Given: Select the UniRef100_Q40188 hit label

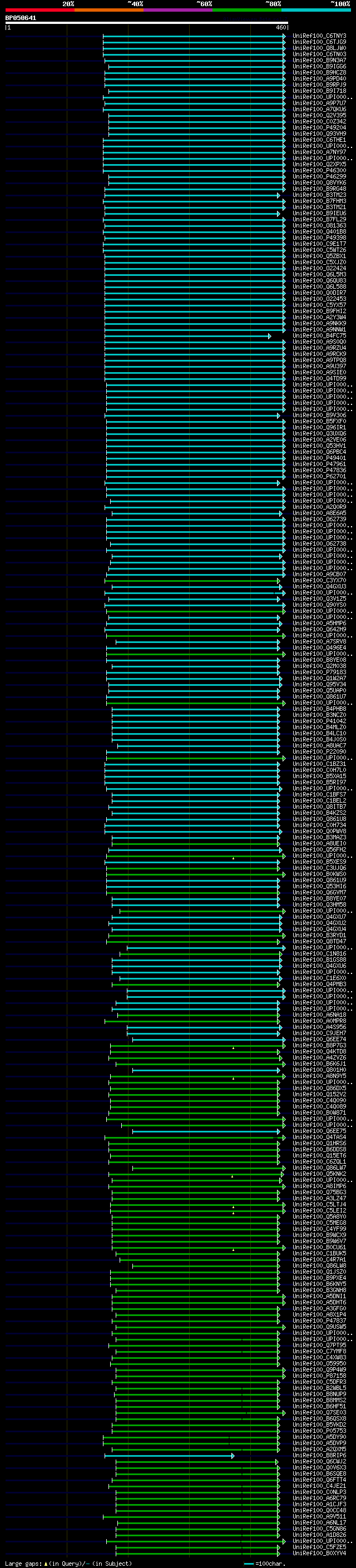Looking at the screenshot, I should click(x=319, y=232).
